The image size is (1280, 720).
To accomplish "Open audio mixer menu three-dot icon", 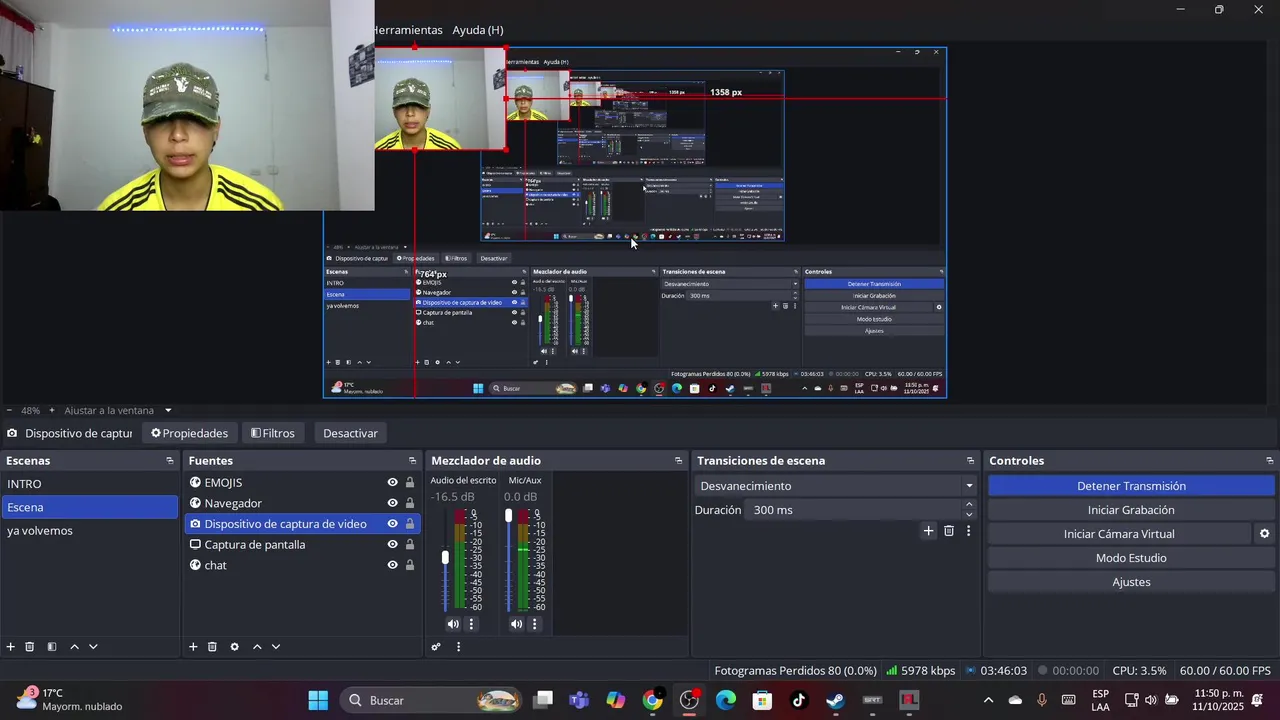I will click(x=459, y=647).
